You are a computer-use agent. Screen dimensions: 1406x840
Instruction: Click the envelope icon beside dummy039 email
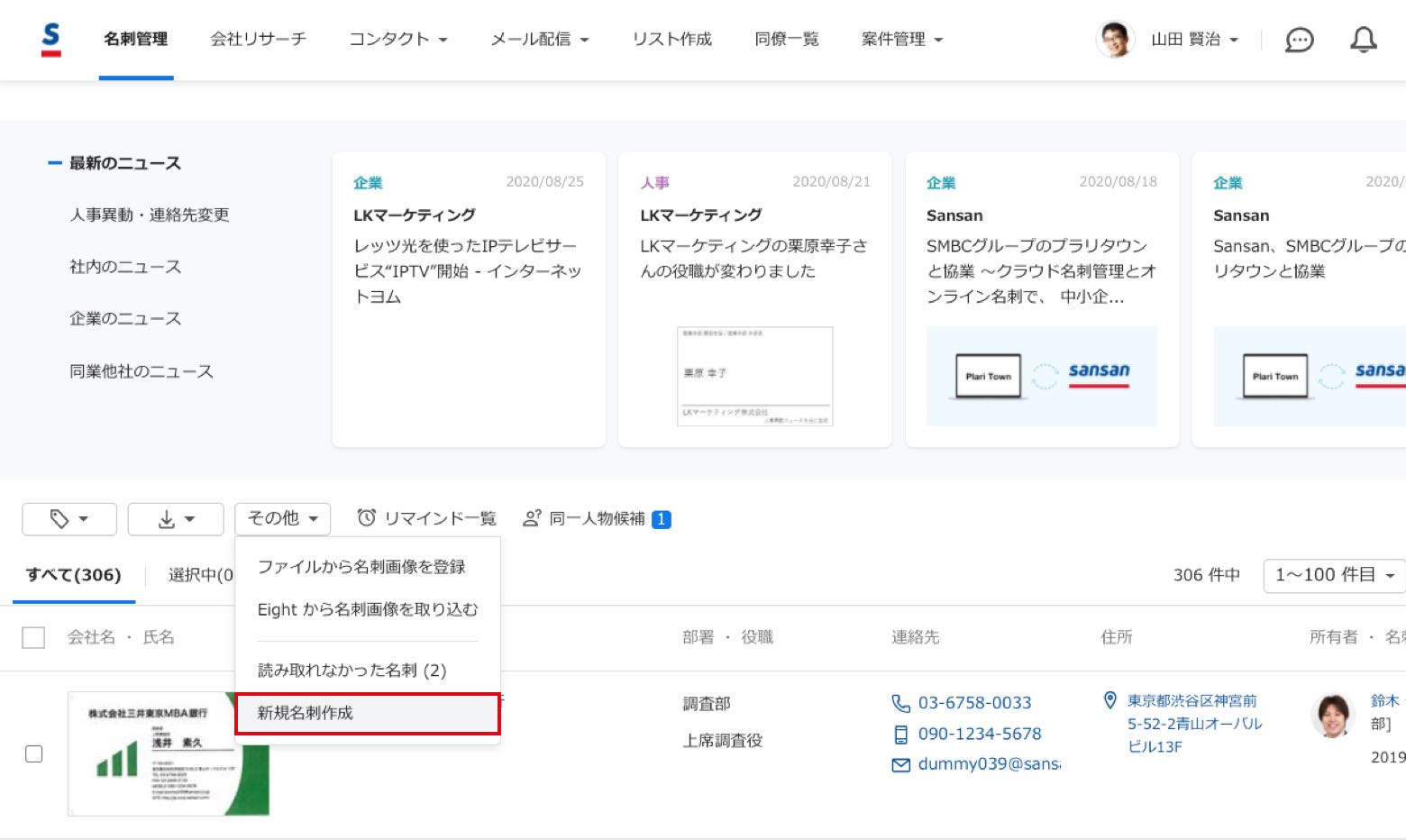[x=900, y=764]
